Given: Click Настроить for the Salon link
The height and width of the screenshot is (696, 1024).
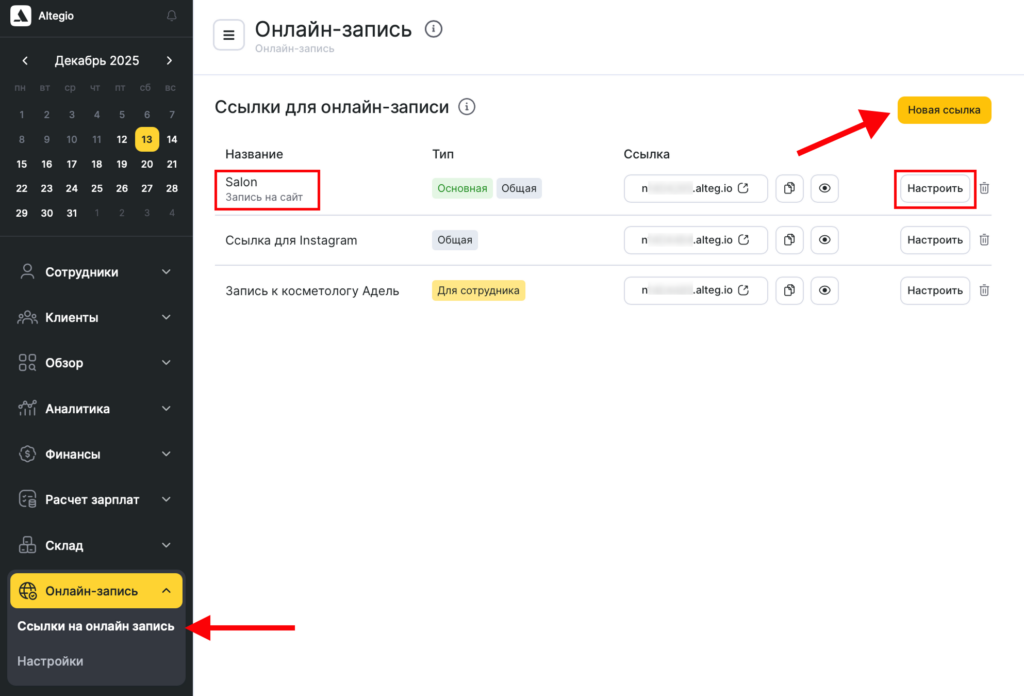Looking at the screenshot, I should (x=934, y=189).
